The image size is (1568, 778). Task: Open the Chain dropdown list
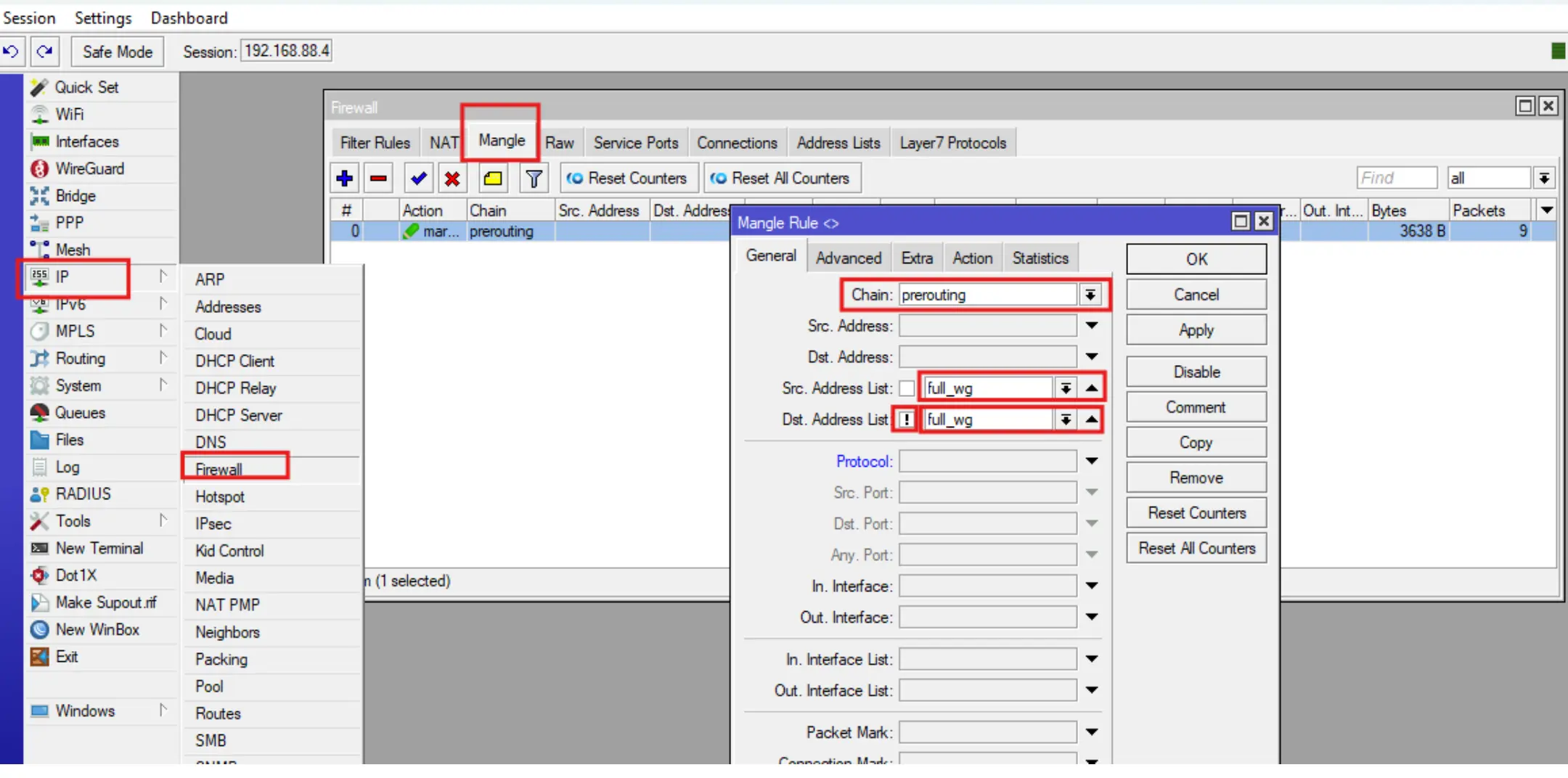[x=1090, y=295]
